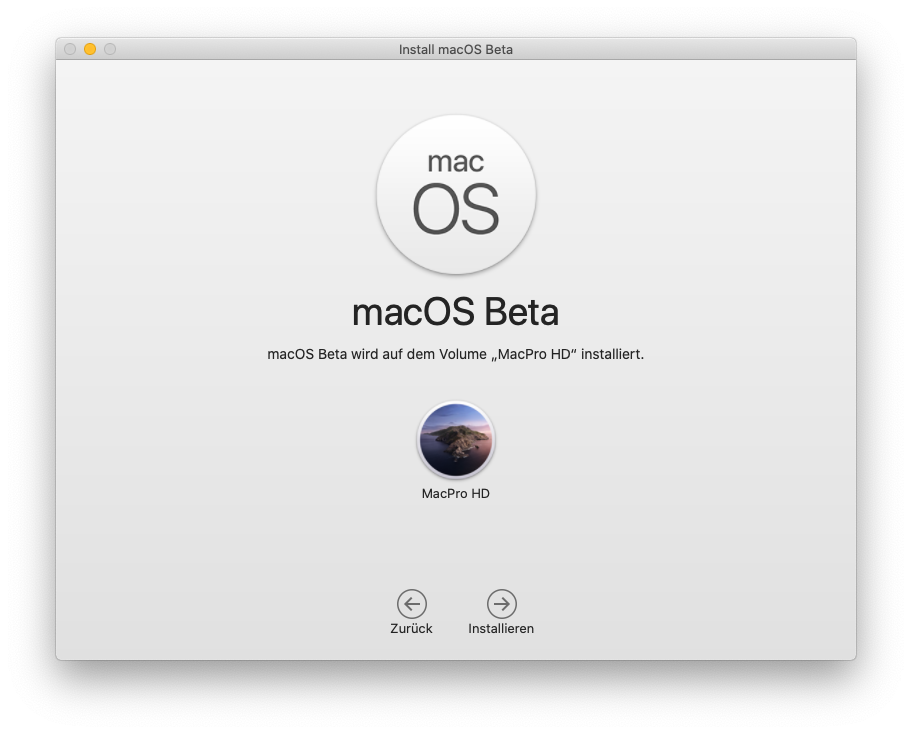Click the volume installation message sentence
The width and height of the screenshot is (912, 734).
tap(455, 354)
